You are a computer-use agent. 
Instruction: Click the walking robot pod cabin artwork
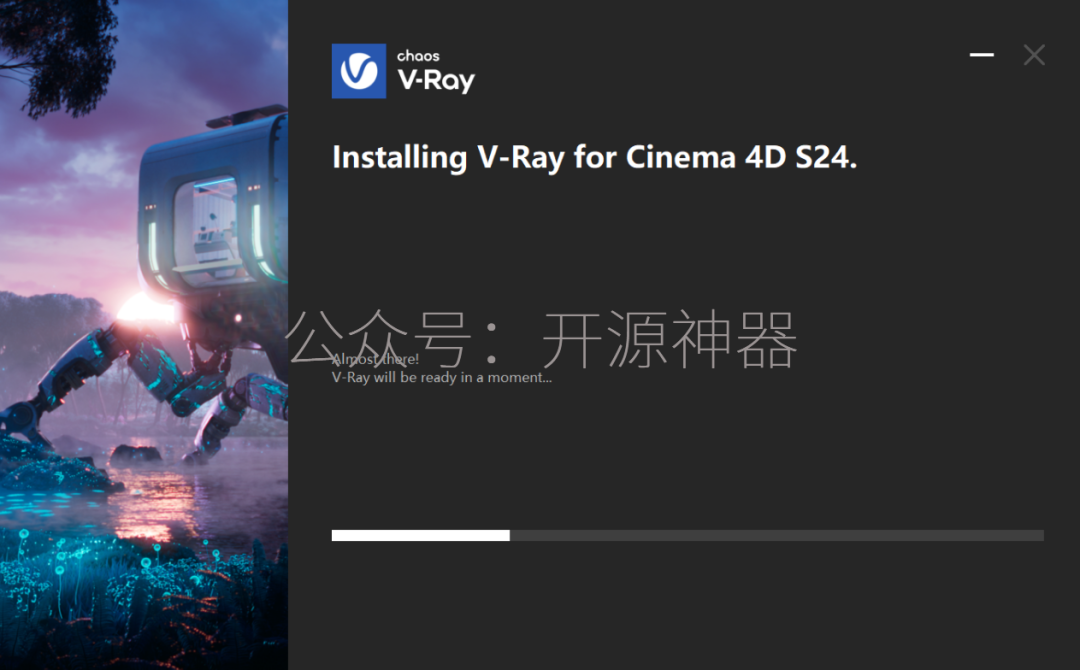click(x=213, y=200)
